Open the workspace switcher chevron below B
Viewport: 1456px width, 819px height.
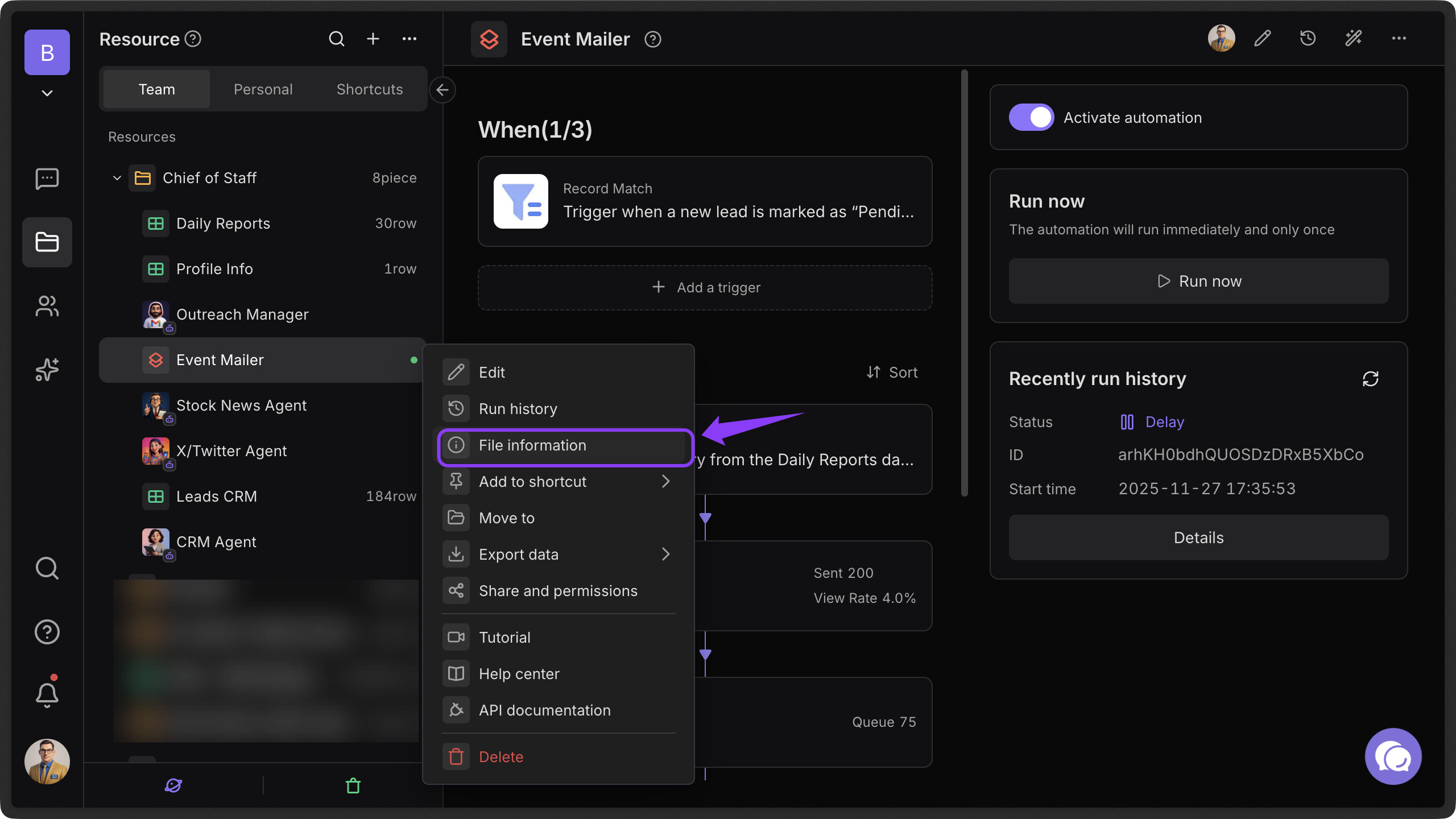(47, 93)
